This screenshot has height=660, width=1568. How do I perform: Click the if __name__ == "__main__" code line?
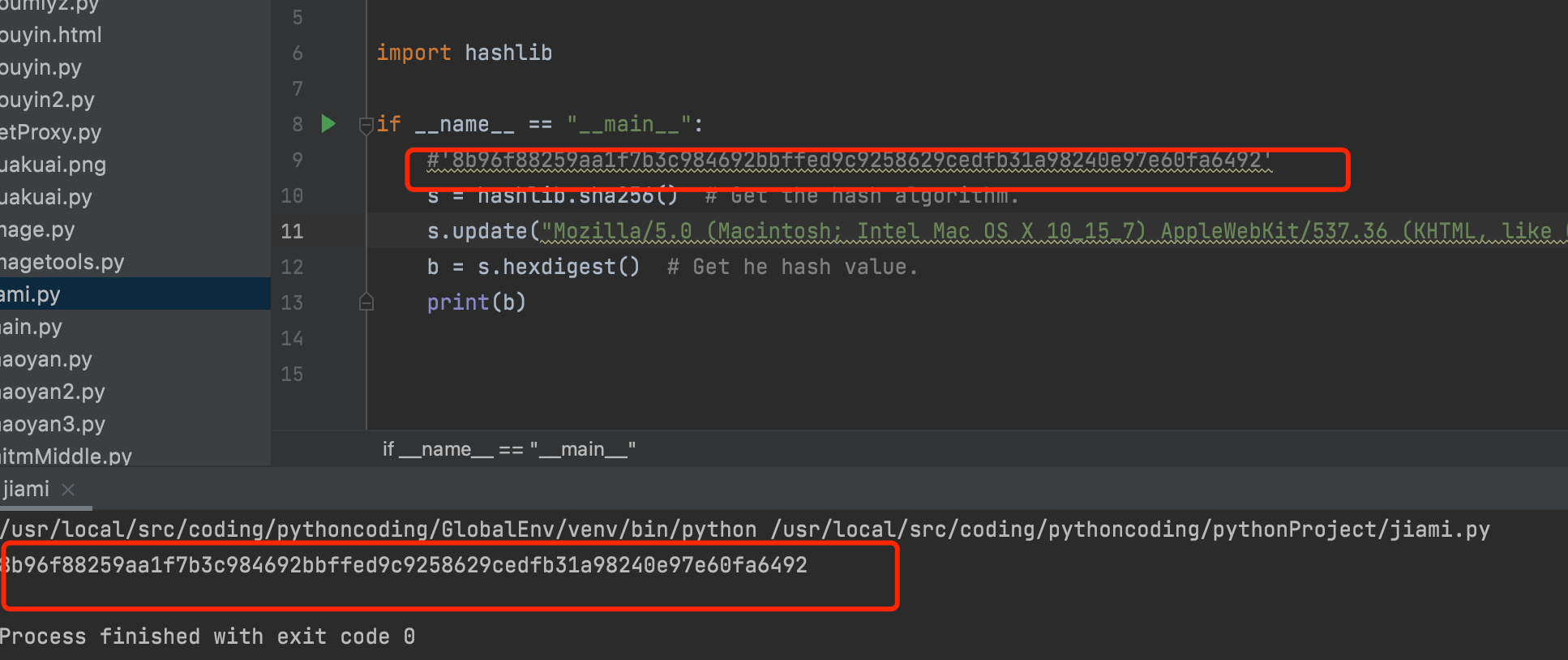pos(540,124)
